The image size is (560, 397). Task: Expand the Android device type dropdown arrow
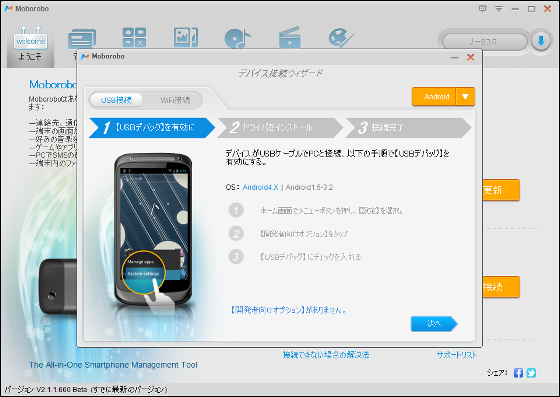point(465,96)
